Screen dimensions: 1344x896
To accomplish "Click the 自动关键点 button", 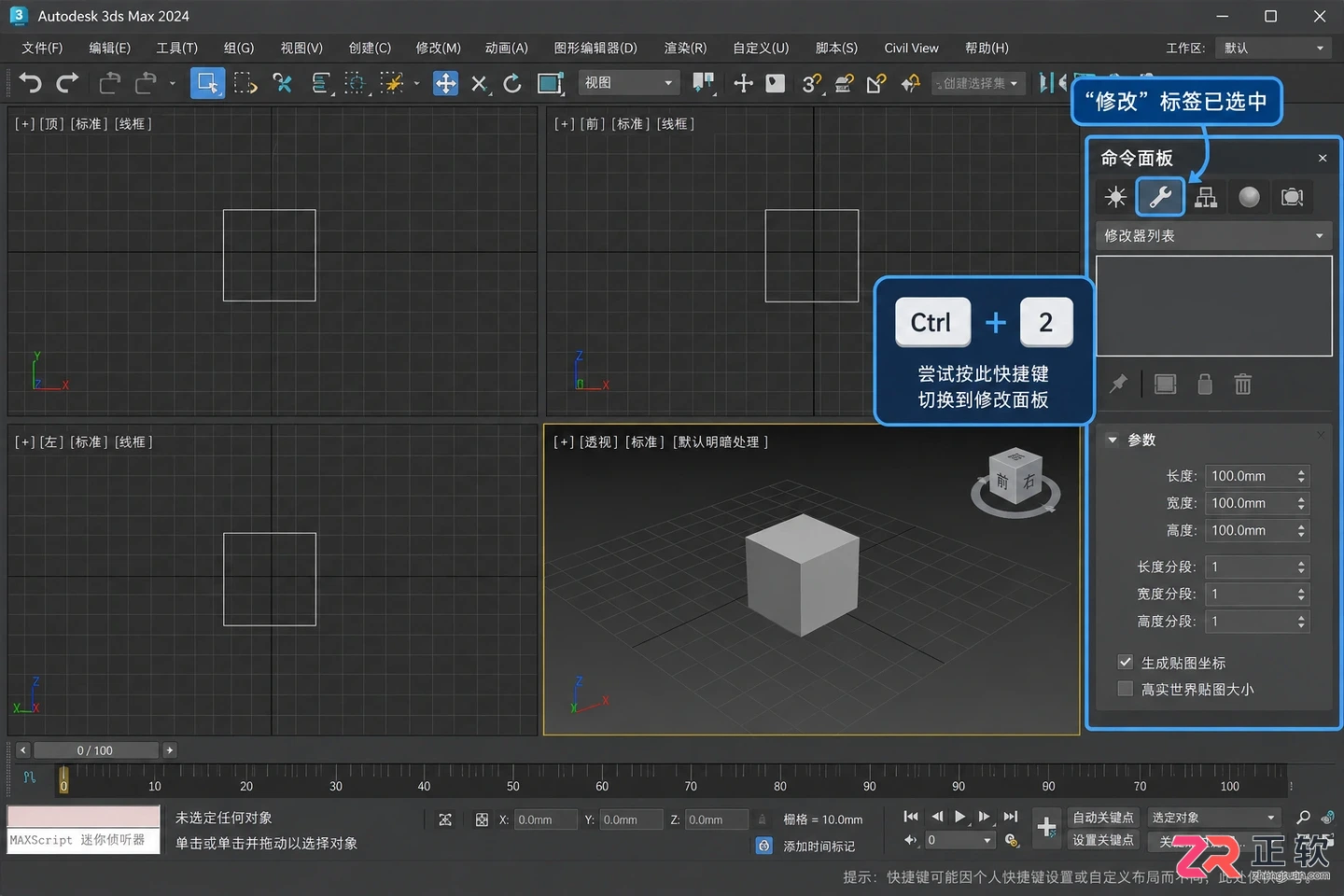I will point(1102,818).
